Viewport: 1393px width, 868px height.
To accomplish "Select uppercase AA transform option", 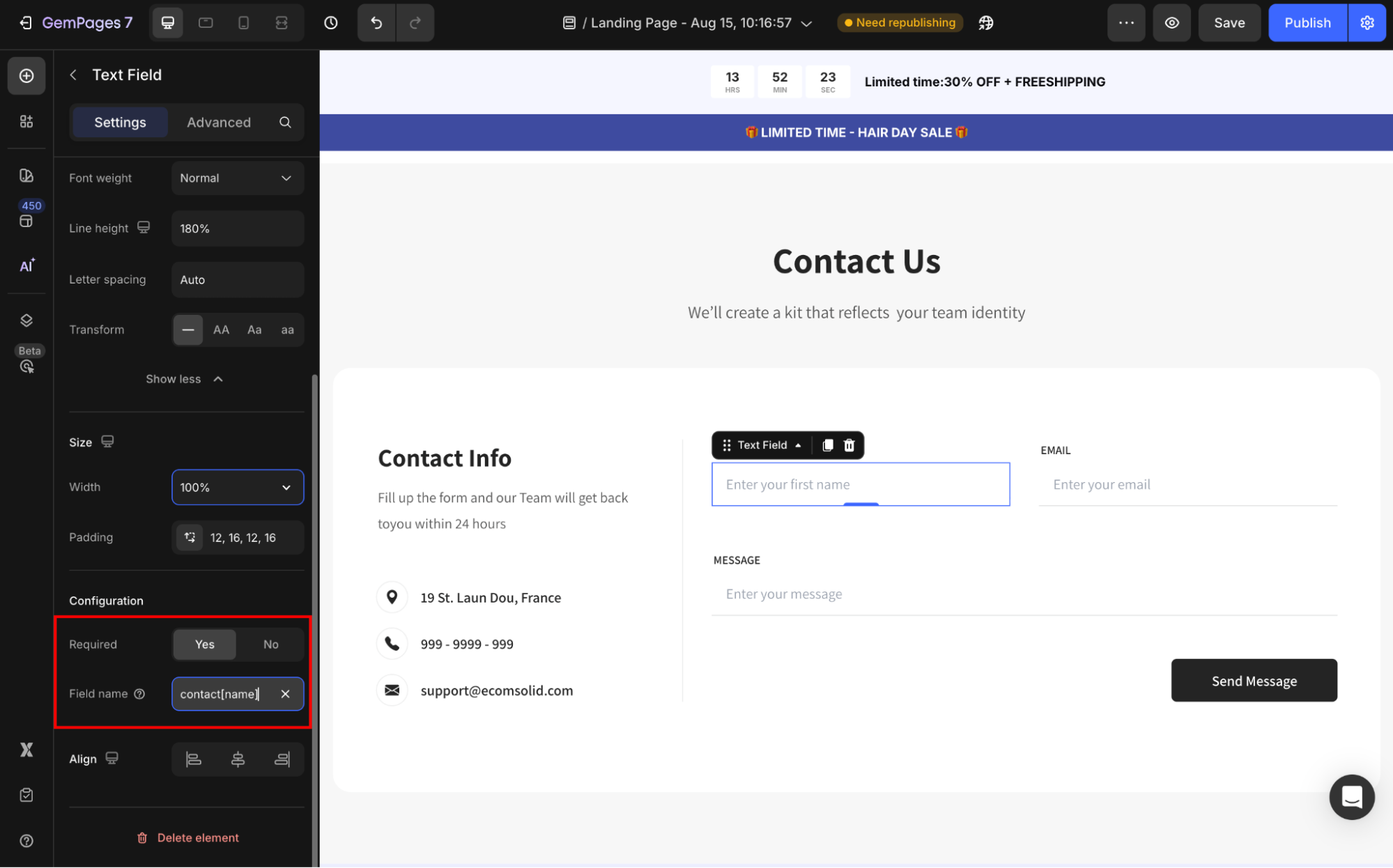I will (x=221, y=330).
